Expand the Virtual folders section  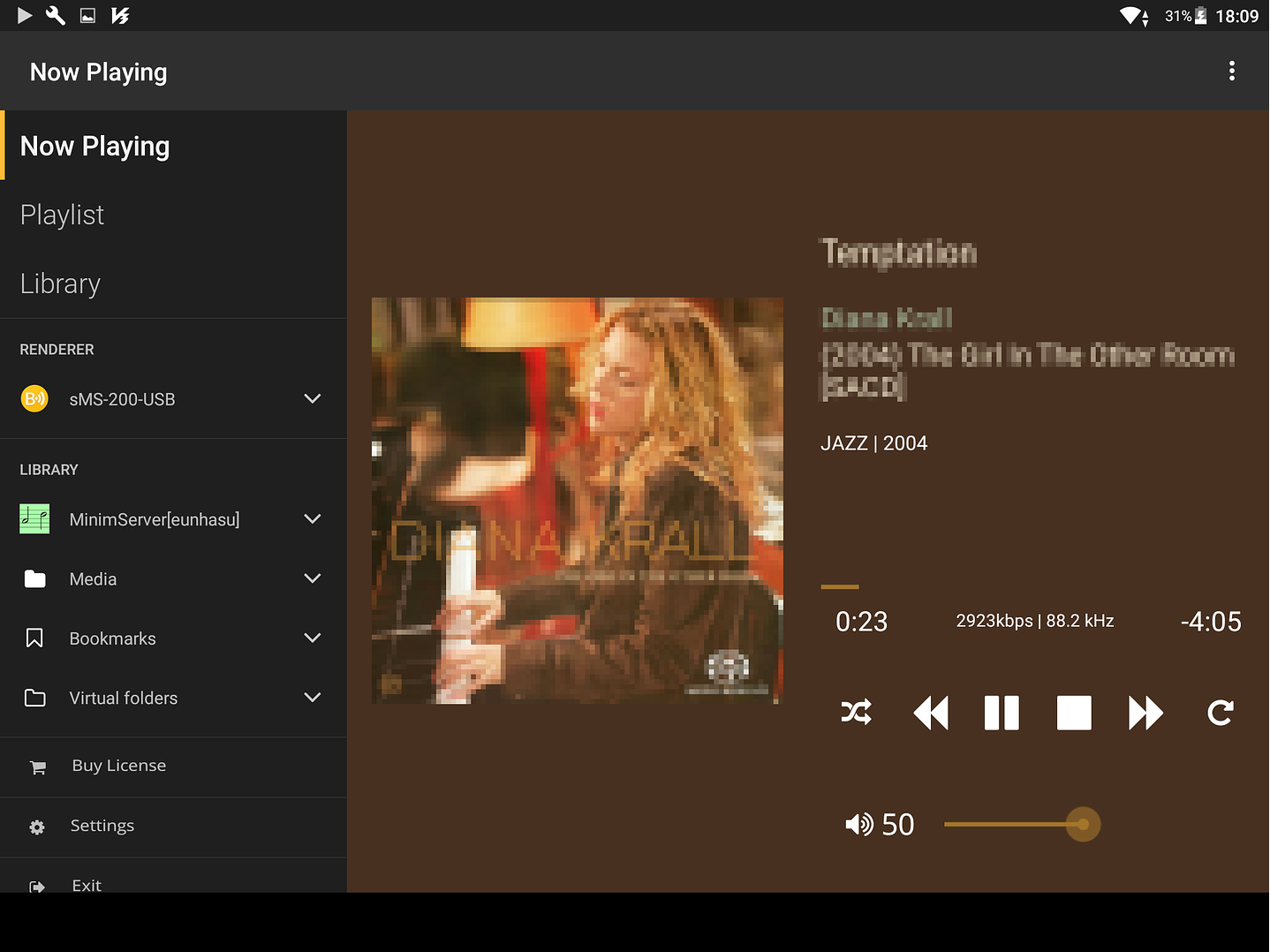click(x=312, y=697)
